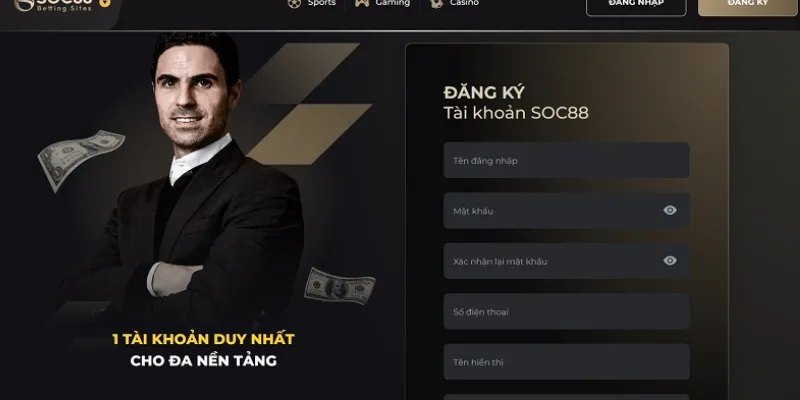This screenshot has width=800, height=400.
Task: Focus the Số điện thoại field
Action: (x=566, y=311)
